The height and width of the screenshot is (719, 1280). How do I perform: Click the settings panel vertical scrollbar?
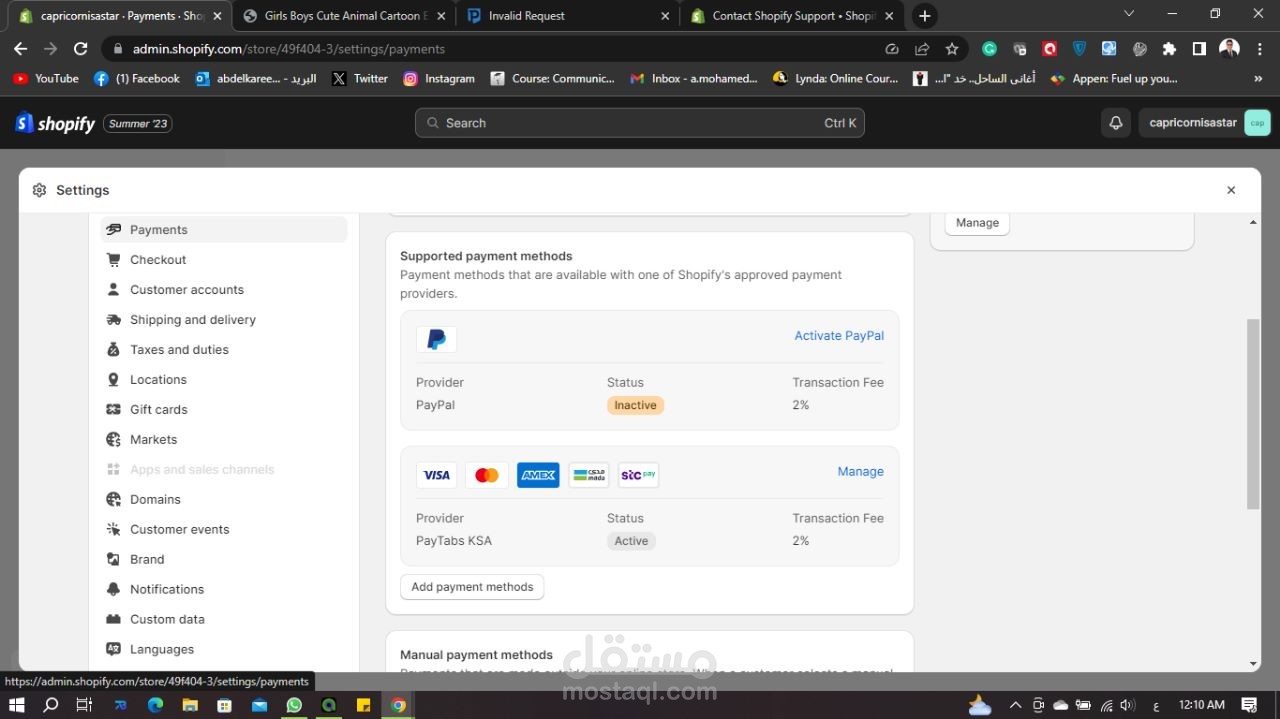tap(1253, 414)
